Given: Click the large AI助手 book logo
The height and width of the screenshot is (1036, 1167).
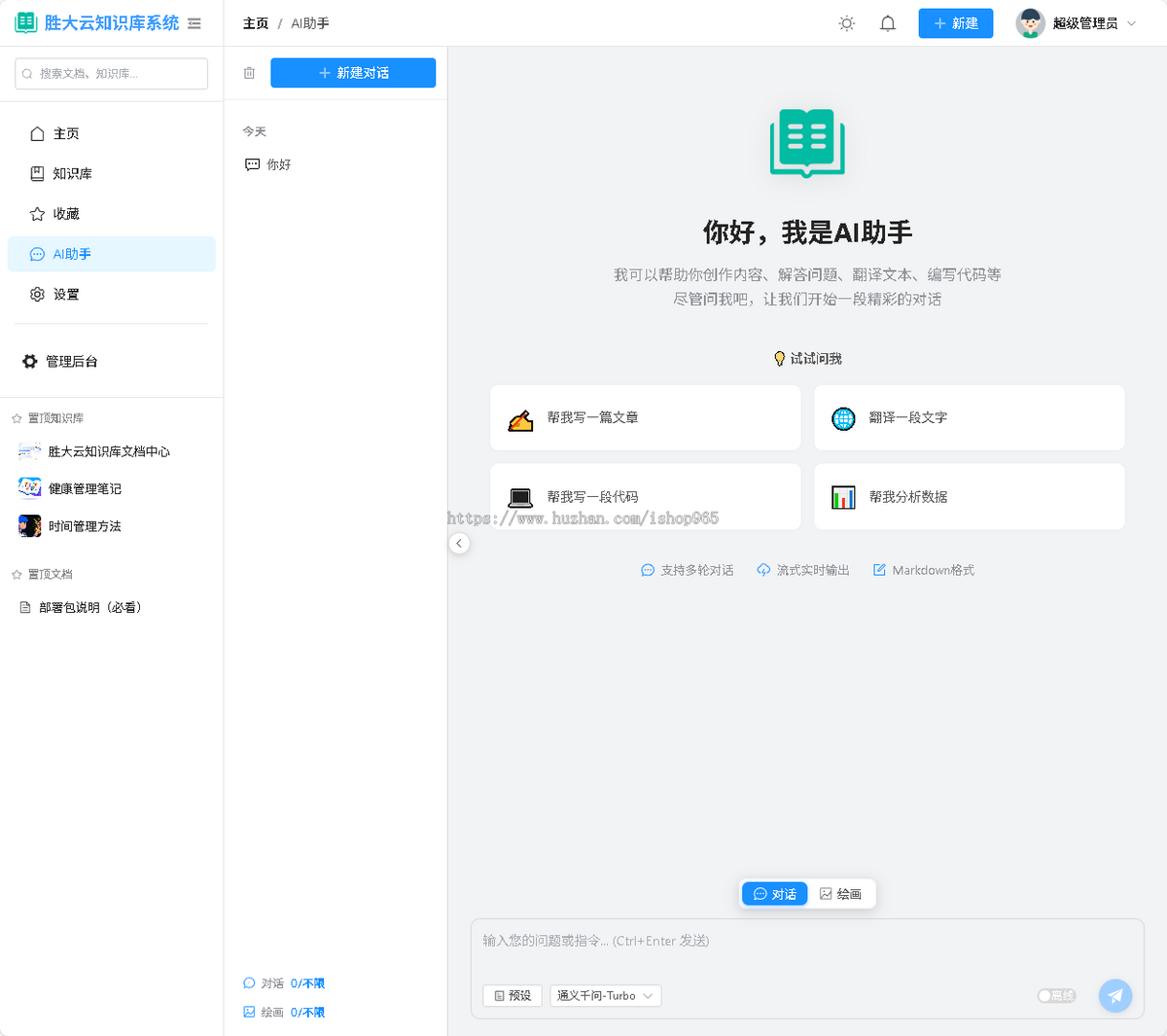Looking at the screenshot, I should click(807, 143).
